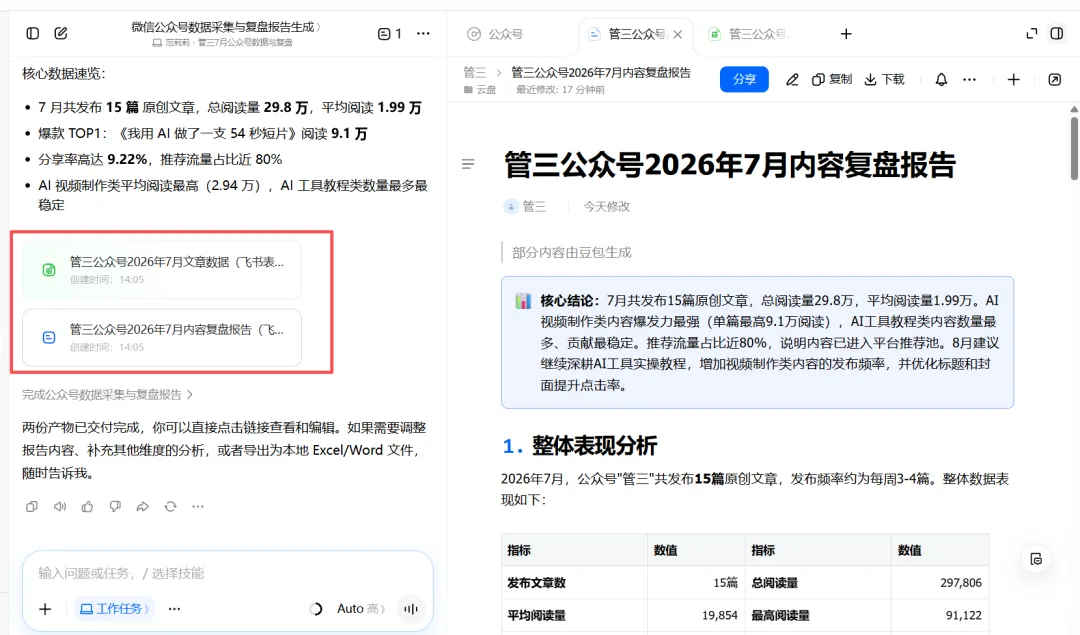The height and width of the screenshot is (635, 1080).
Task: Switch to the green sheet 管三公众号 tab
Action: [747, 34]
